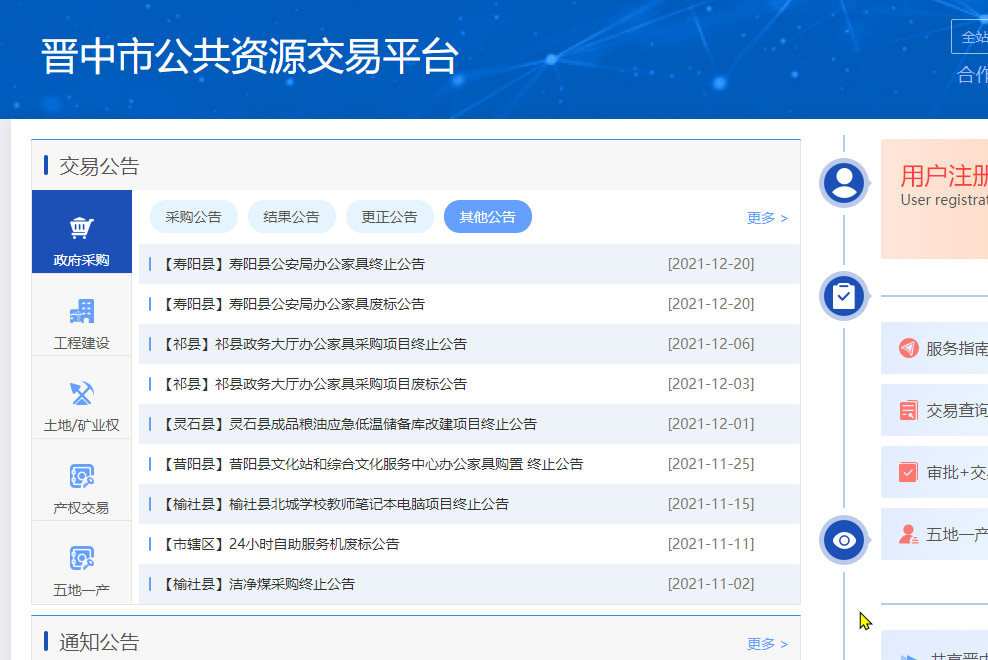Switch to the 采购公告 tab
This screenshot has width=988, height=660.
tap(193, 217)
